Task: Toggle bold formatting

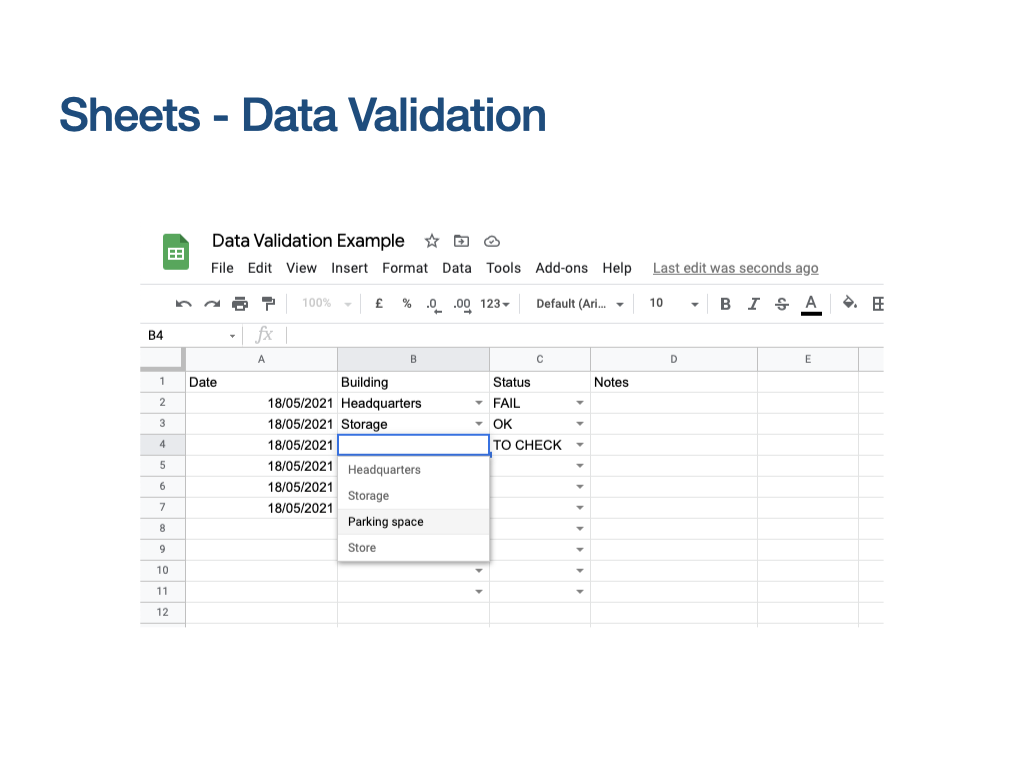Action: point(725,304)
